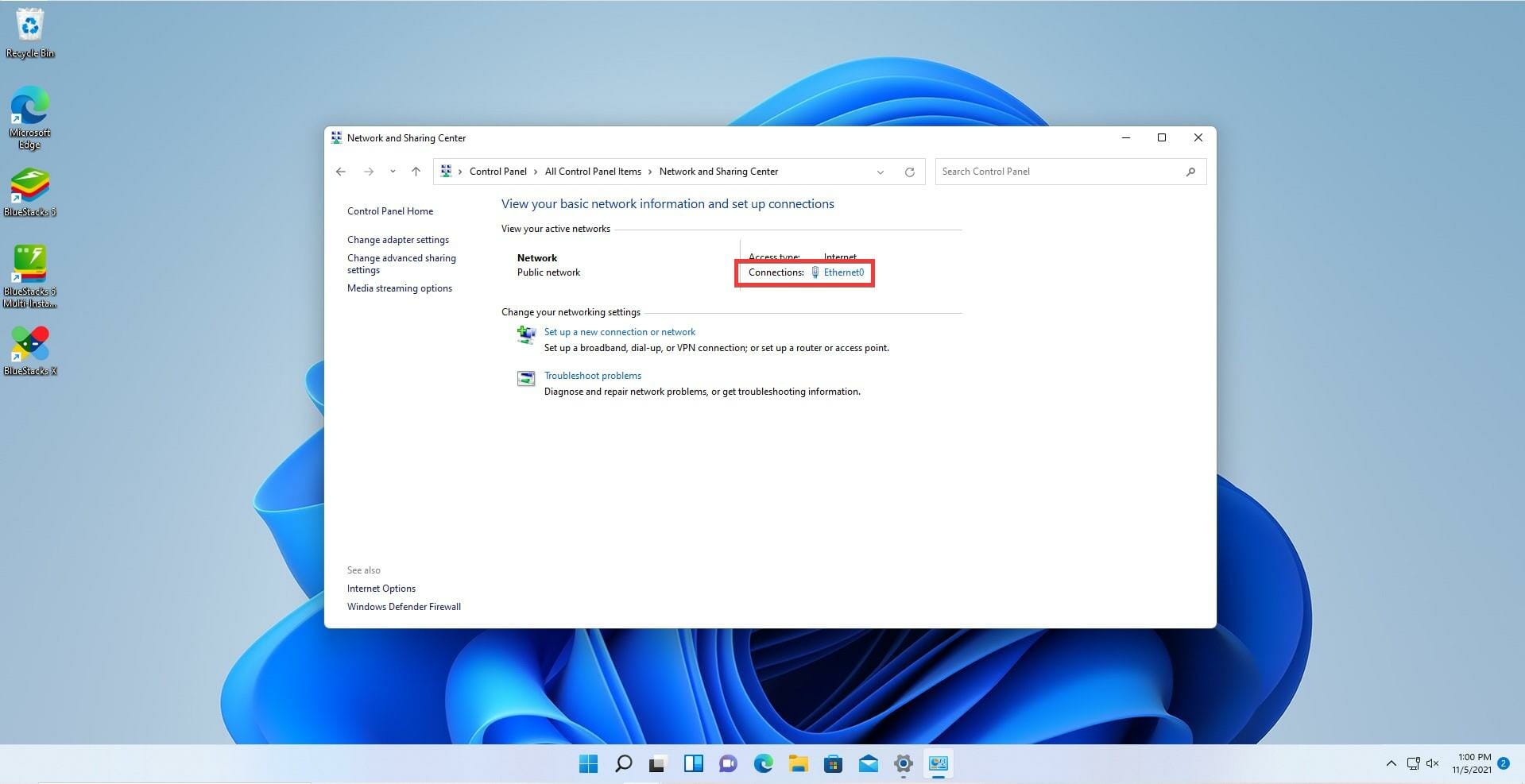Open Microsoft Store from the taskbar
The width and height of the screenshot is (1525, 784).
pos(833,764)
